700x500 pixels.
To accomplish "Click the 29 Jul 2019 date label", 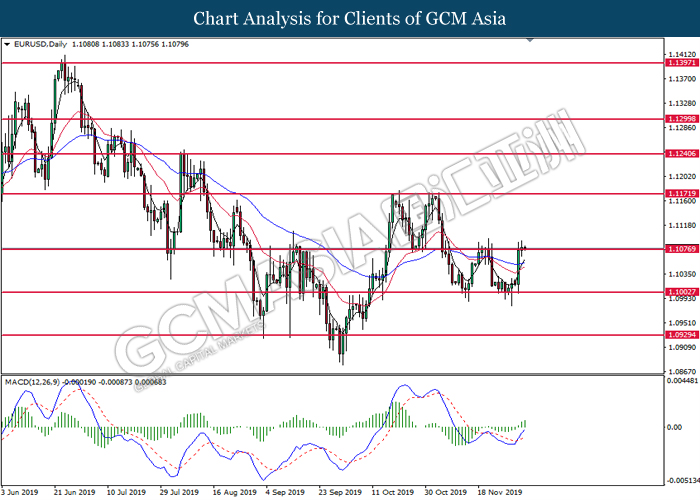I will click(179, 492).
